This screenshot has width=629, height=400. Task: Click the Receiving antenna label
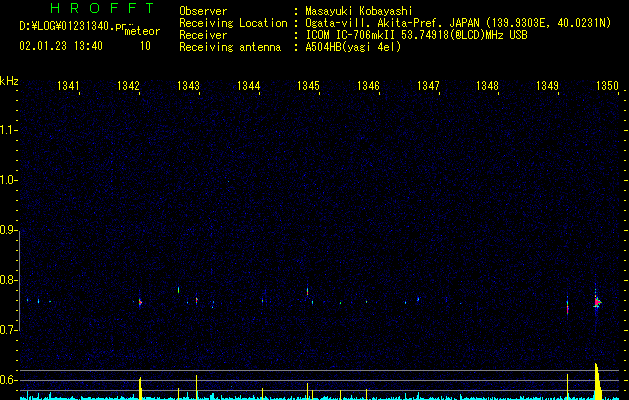(x=230, y=47)
